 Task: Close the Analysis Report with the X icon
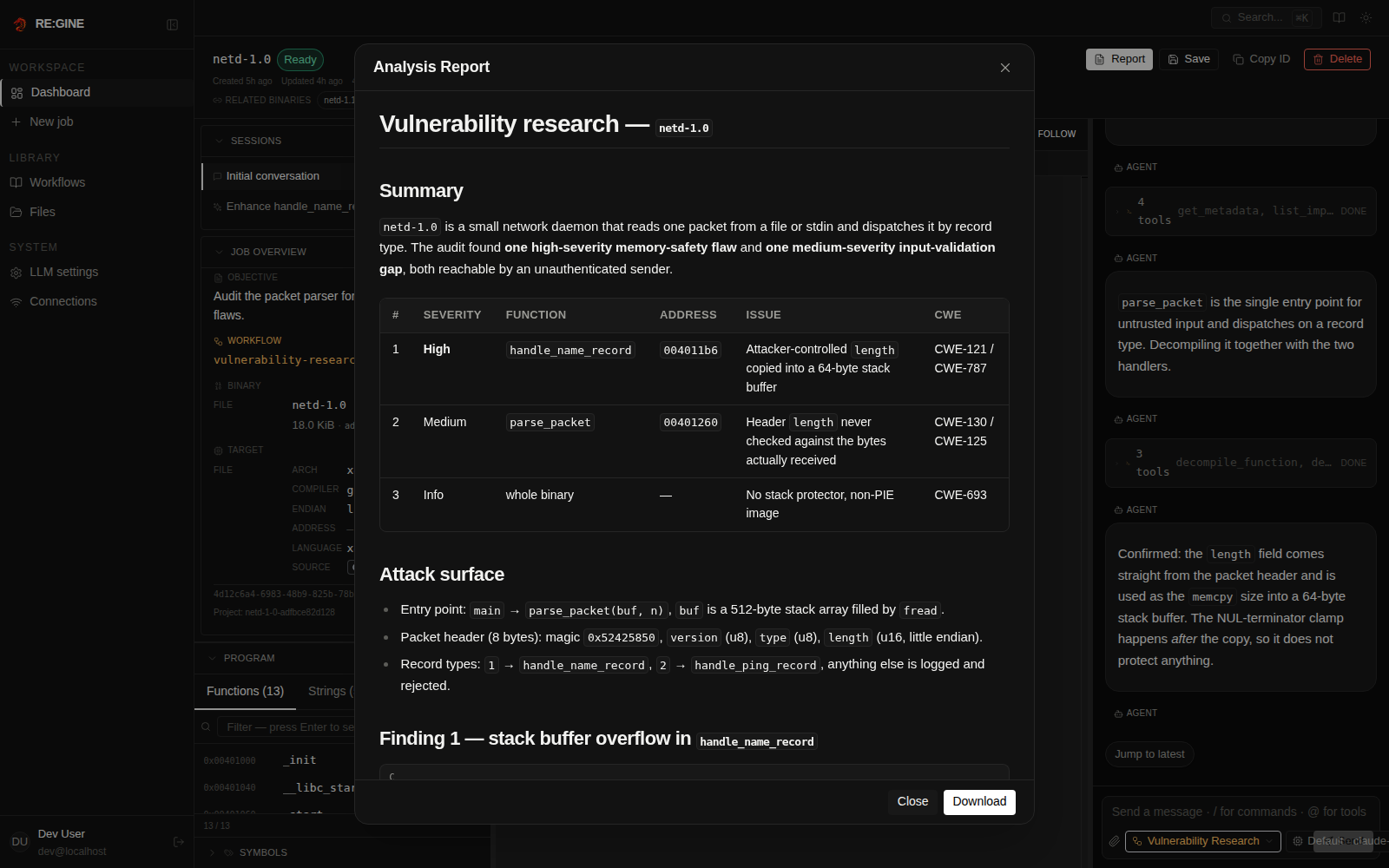[x=1005, y=68]
